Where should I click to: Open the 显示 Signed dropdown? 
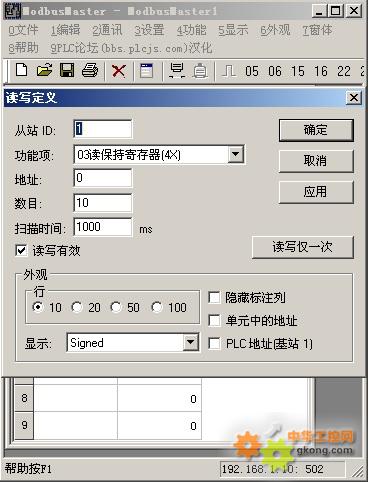tap(190, 342)
